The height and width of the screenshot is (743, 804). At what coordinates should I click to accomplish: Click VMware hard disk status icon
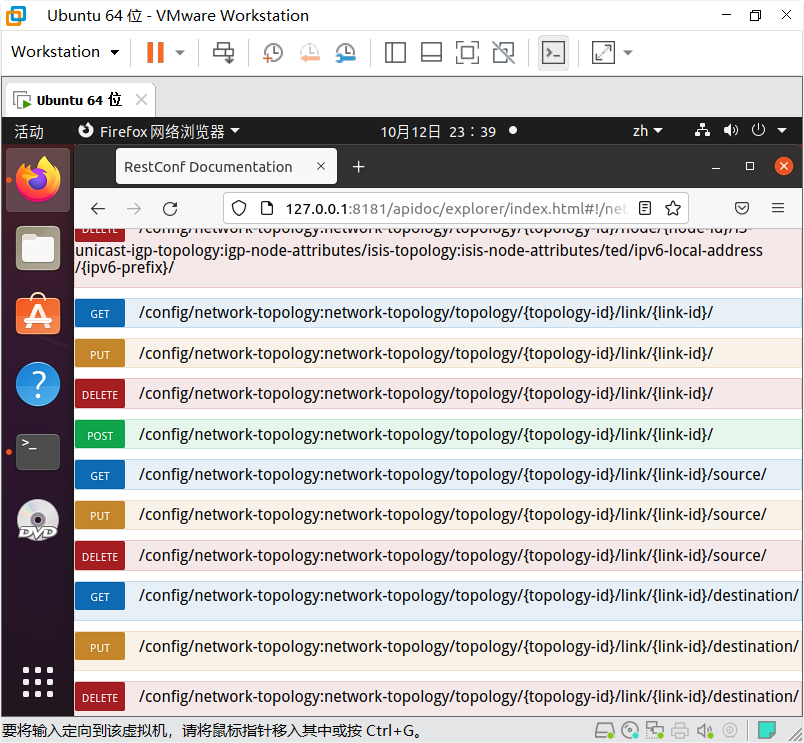click(605, 730)
